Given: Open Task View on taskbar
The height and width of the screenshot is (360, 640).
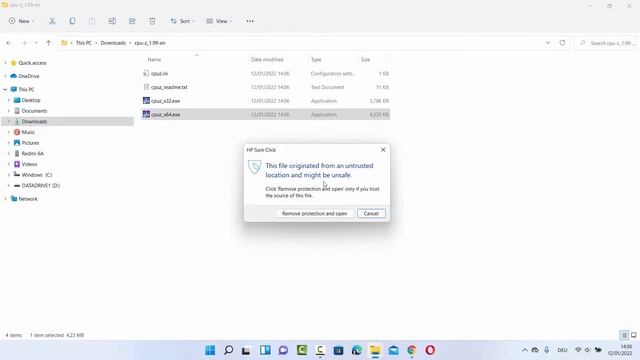Looking at the screenshot, I should click(x=246, y=350).
